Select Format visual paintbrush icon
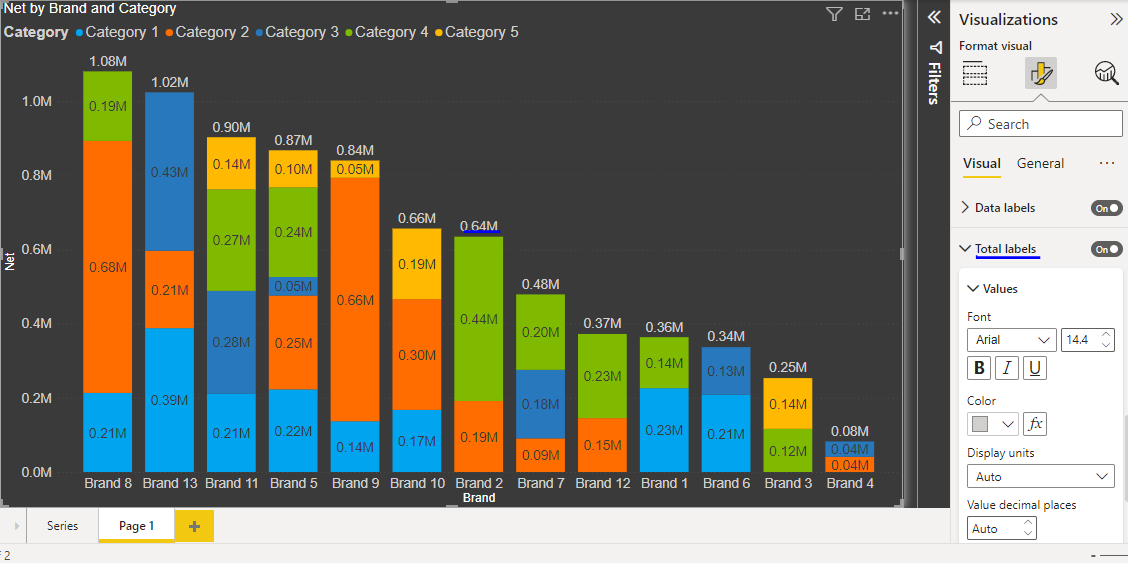Viewport: 1128px width, 563px height. tap(1041, 73)
